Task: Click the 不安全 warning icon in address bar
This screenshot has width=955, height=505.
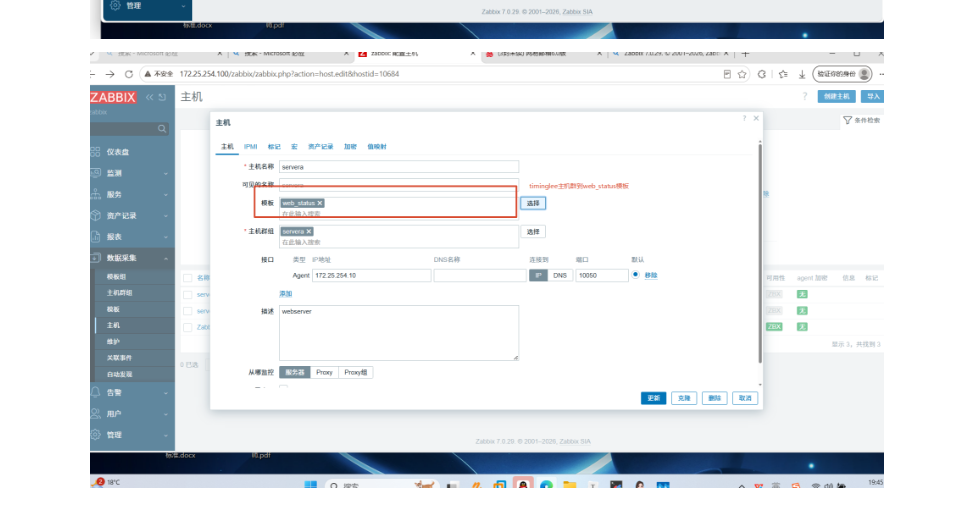Action: (x=147, y=74)
